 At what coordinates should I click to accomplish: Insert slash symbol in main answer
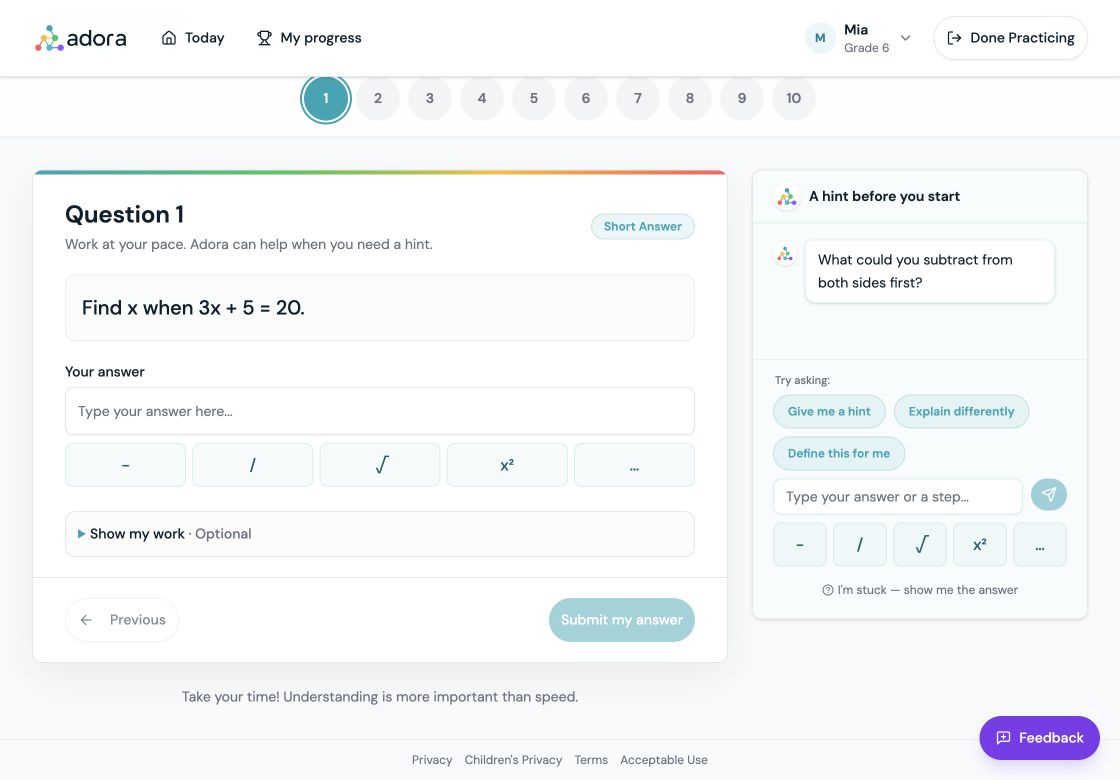(253, 465)
